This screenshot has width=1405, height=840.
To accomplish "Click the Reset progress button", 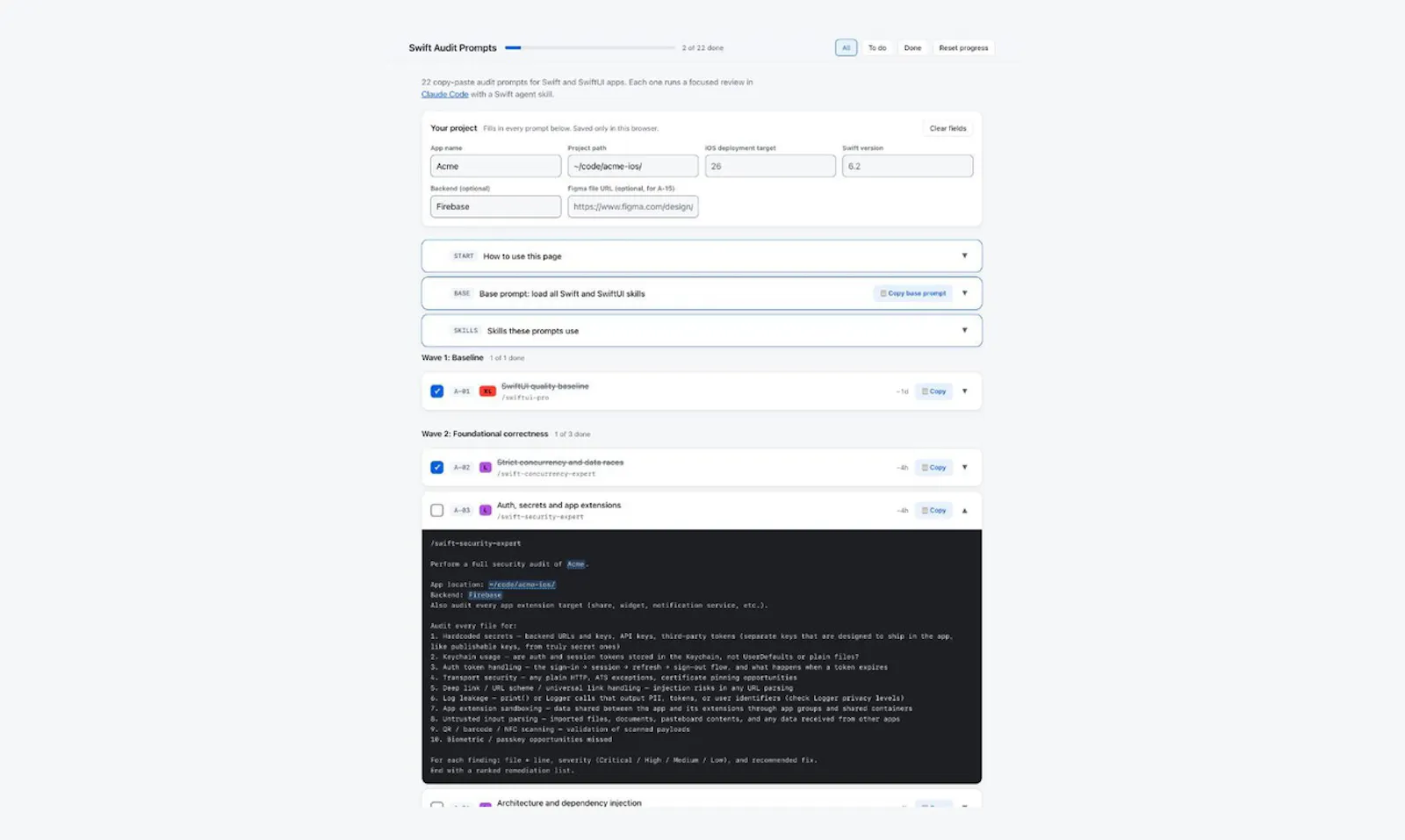I will pyautogui.click(x=963, y=48).
